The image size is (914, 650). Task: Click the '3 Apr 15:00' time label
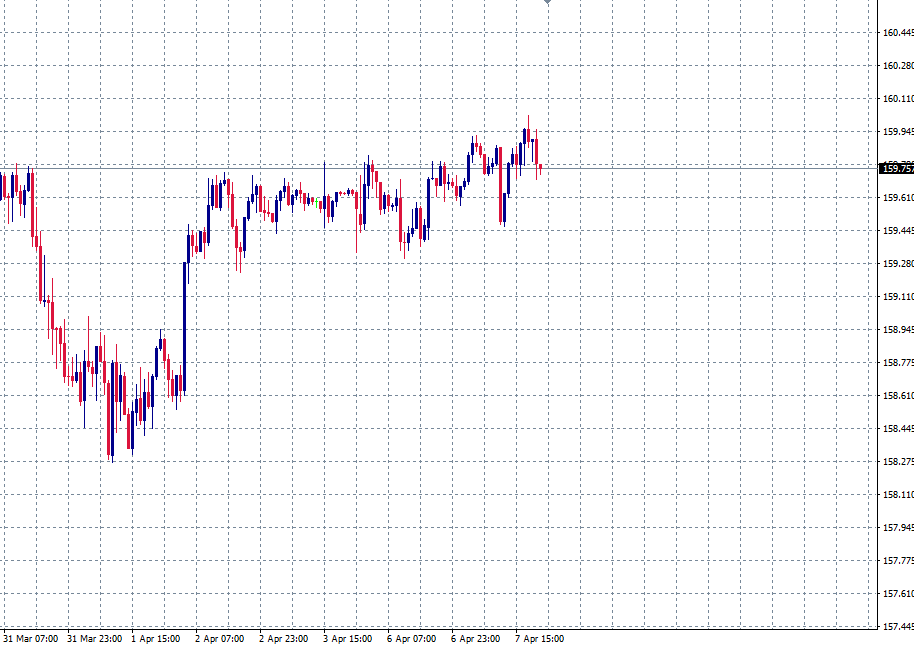click(345, 637)
